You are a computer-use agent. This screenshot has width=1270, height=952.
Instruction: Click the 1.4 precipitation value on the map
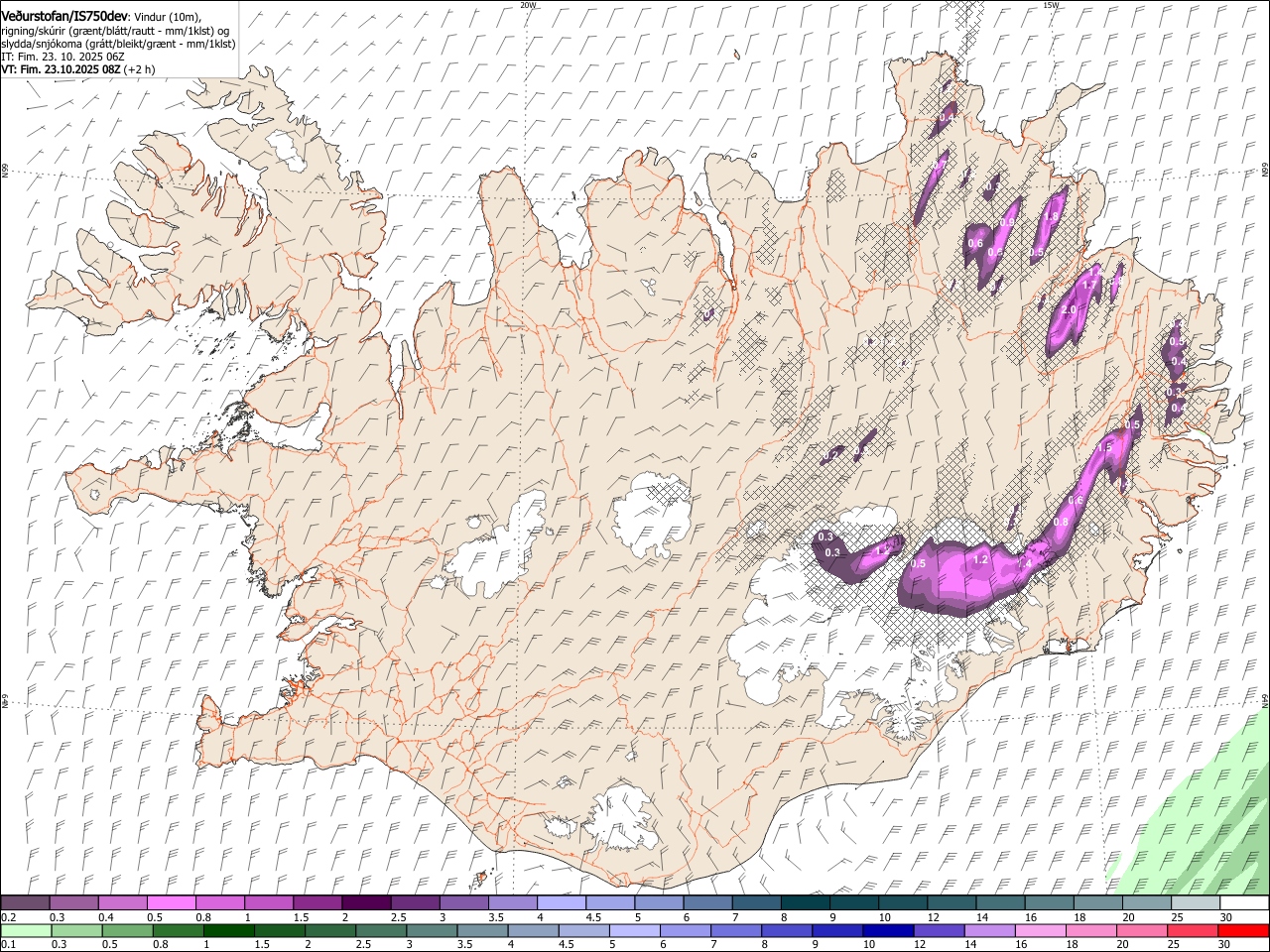click(x=1027, y=564)
